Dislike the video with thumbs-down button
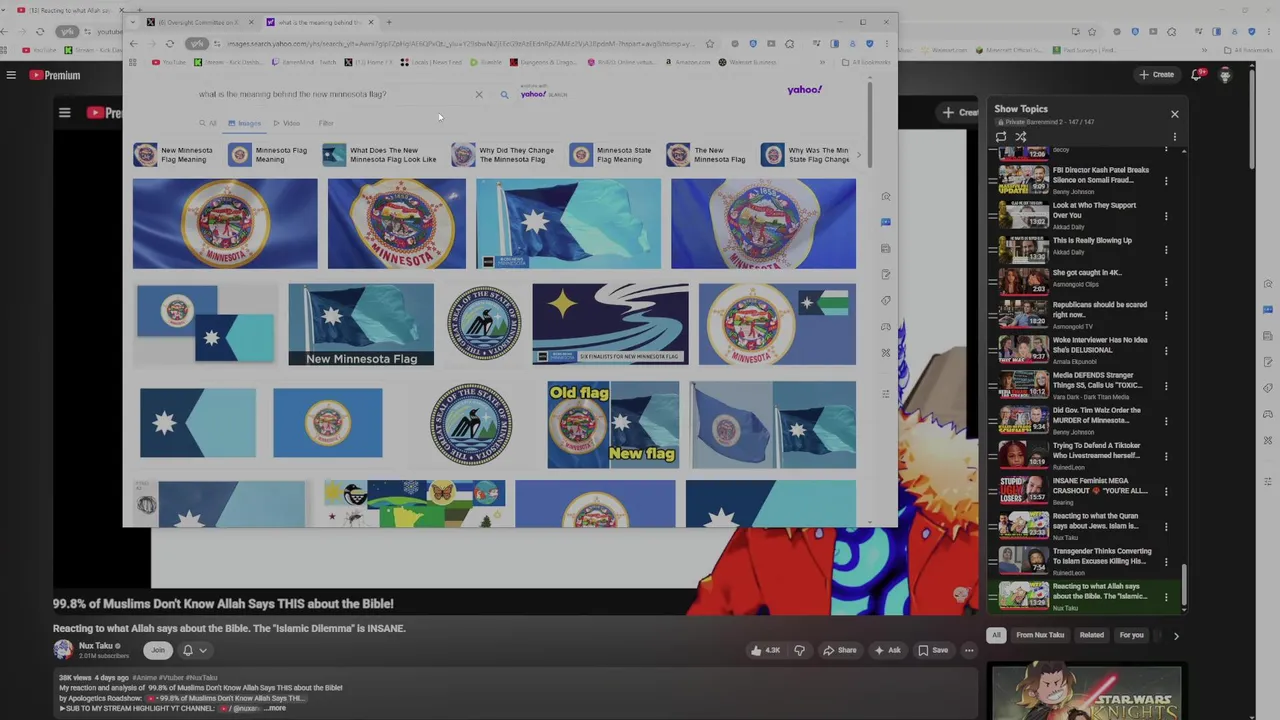The width and height of the screenshot is (1280, 720). (799, 650)
